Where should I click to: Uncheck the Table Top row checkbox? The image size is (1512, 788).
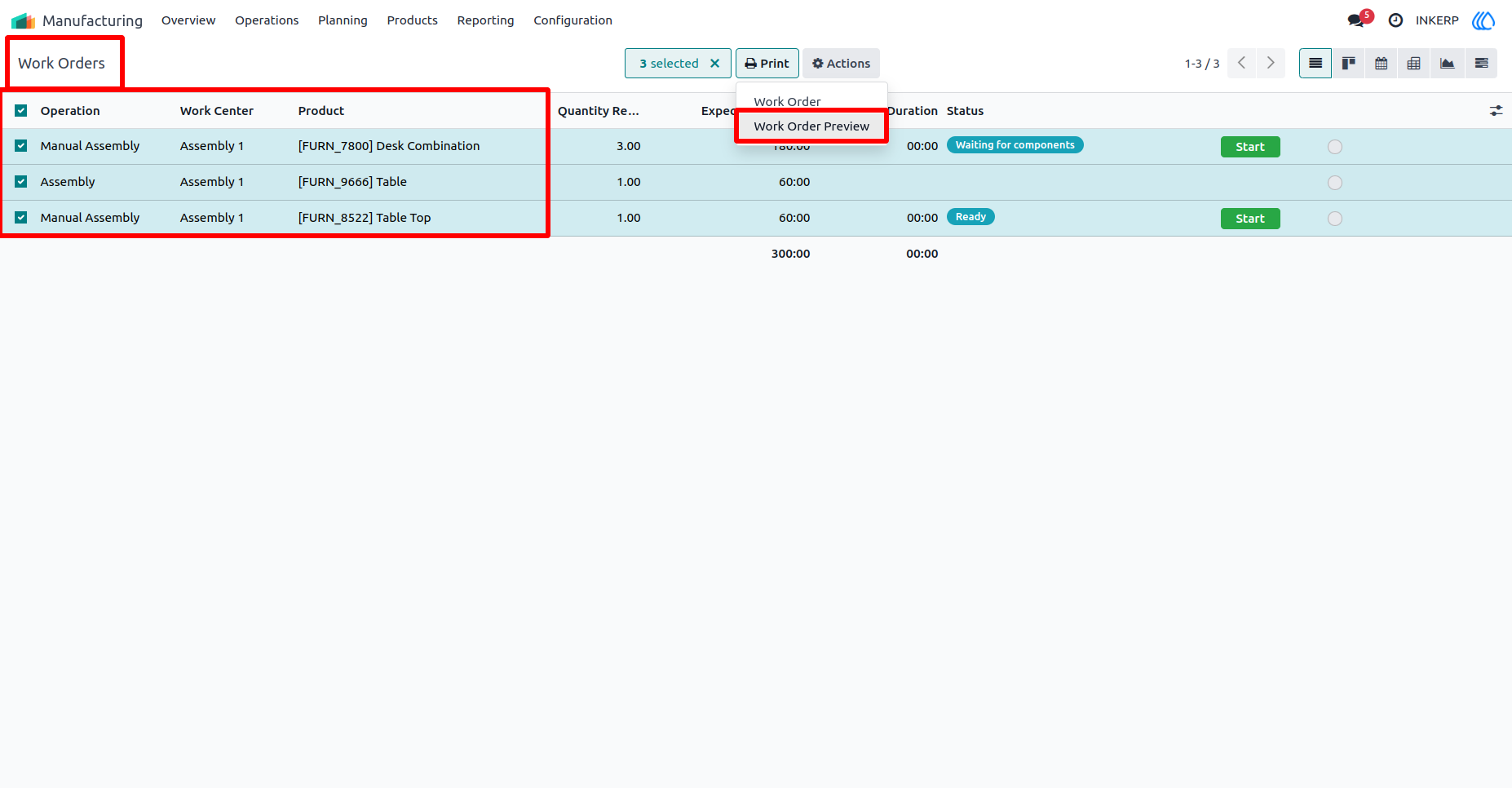click(21, 218)
